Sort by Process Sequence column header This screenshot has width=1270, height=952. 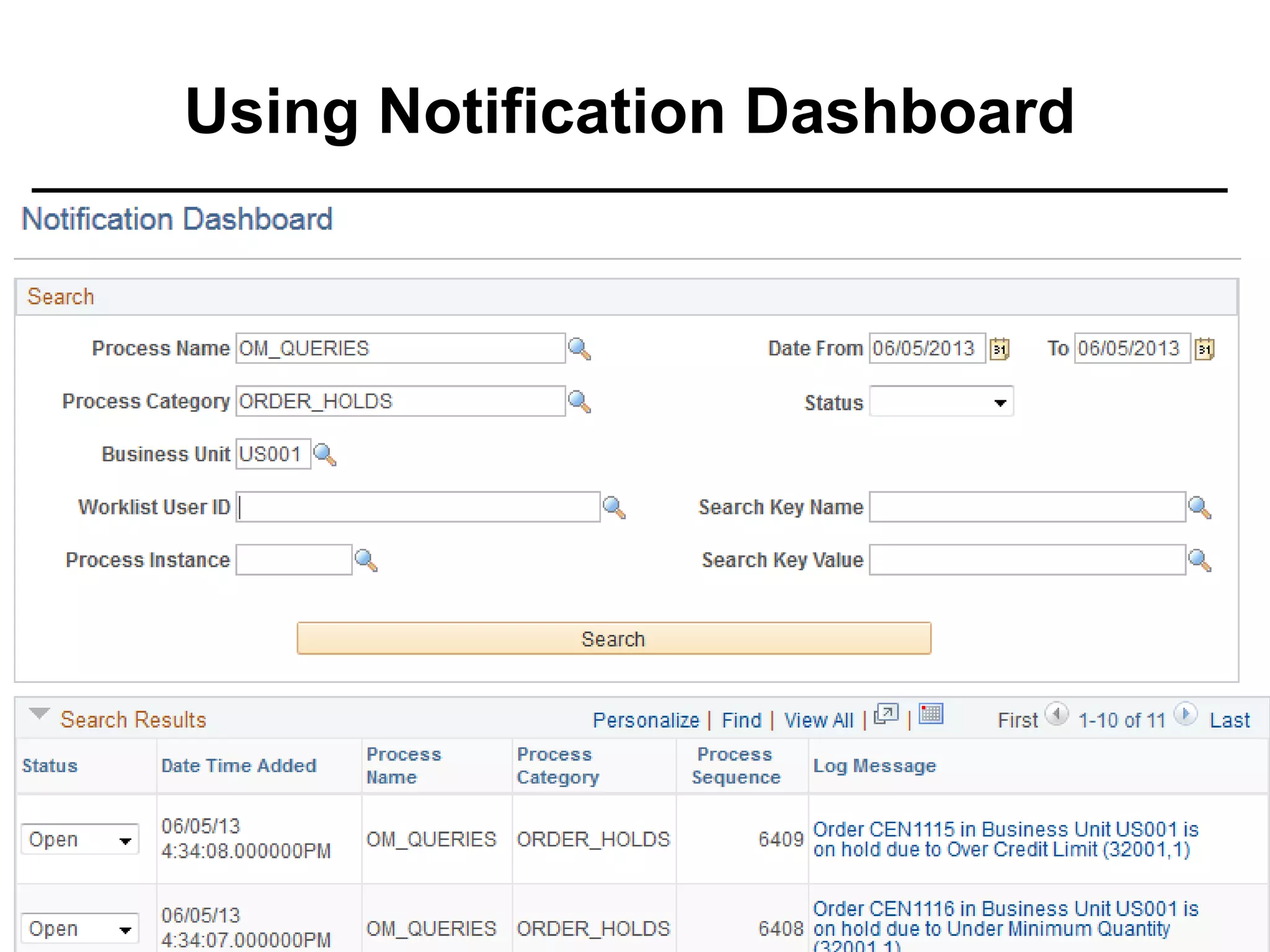[x=736, y=765]
